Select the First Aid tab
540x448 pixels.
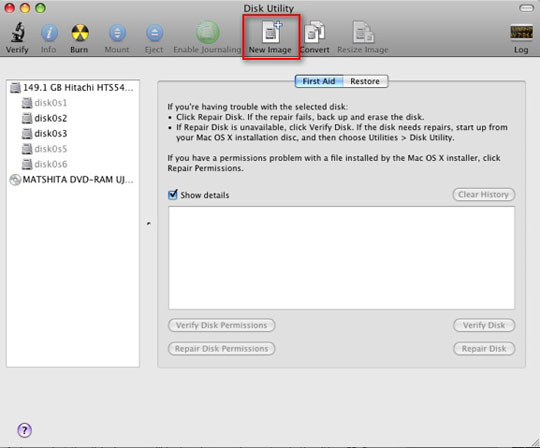(x=319, y=81)
